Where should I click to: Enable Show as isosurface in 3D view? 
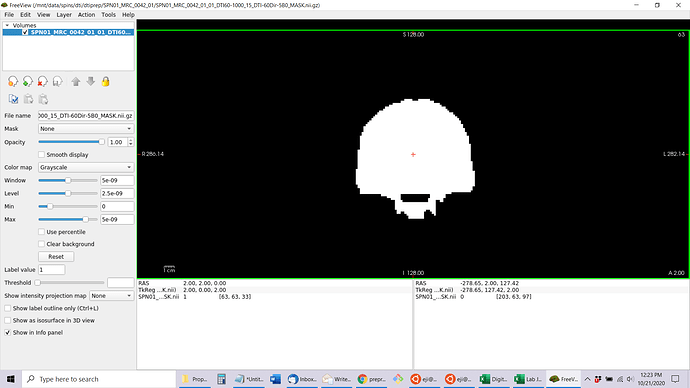(x=7, y=320)
